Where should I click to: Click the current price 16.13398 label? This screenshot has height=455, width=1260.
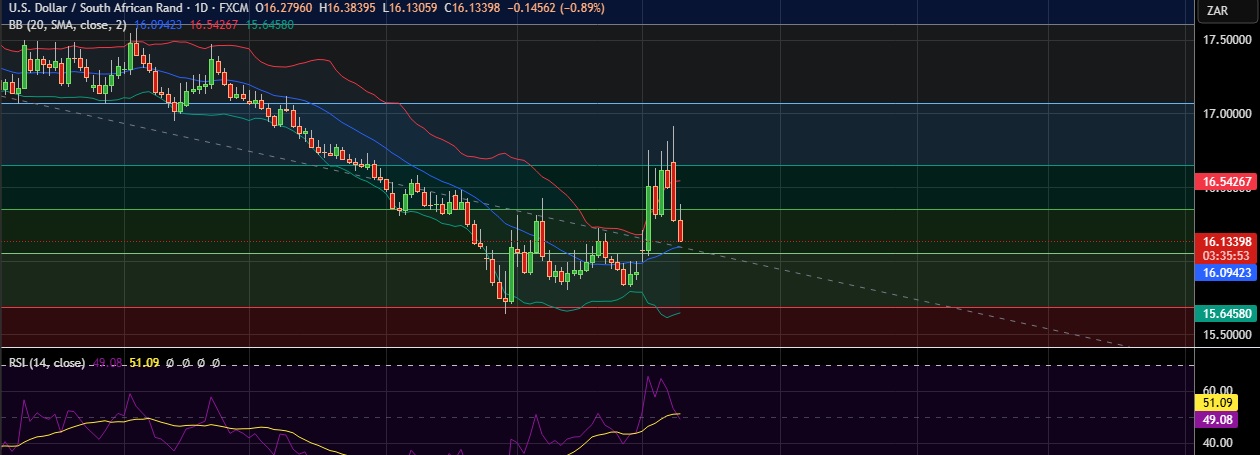[x=1225, y=242]
